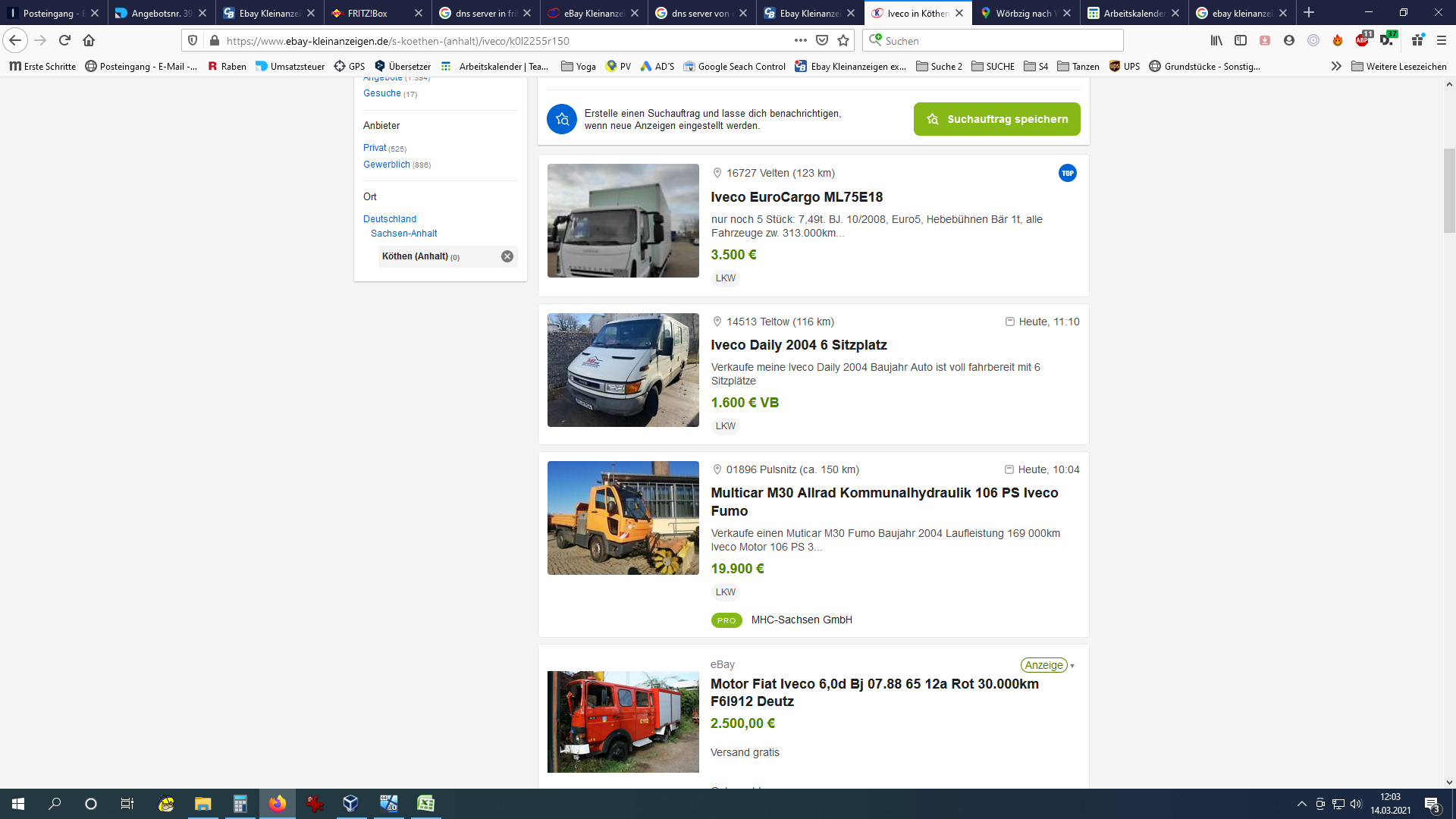Open page actions three-dot menu
The image size is (1456, 819).
click(801, 40)
